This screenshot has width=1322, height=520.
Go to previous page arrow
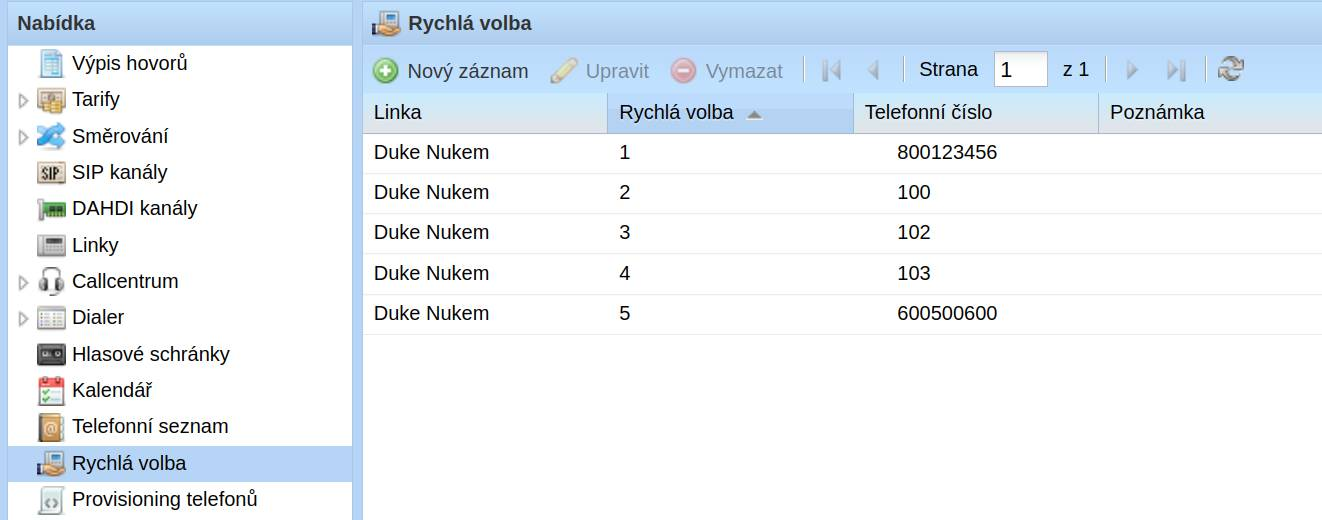coord(873,70)
